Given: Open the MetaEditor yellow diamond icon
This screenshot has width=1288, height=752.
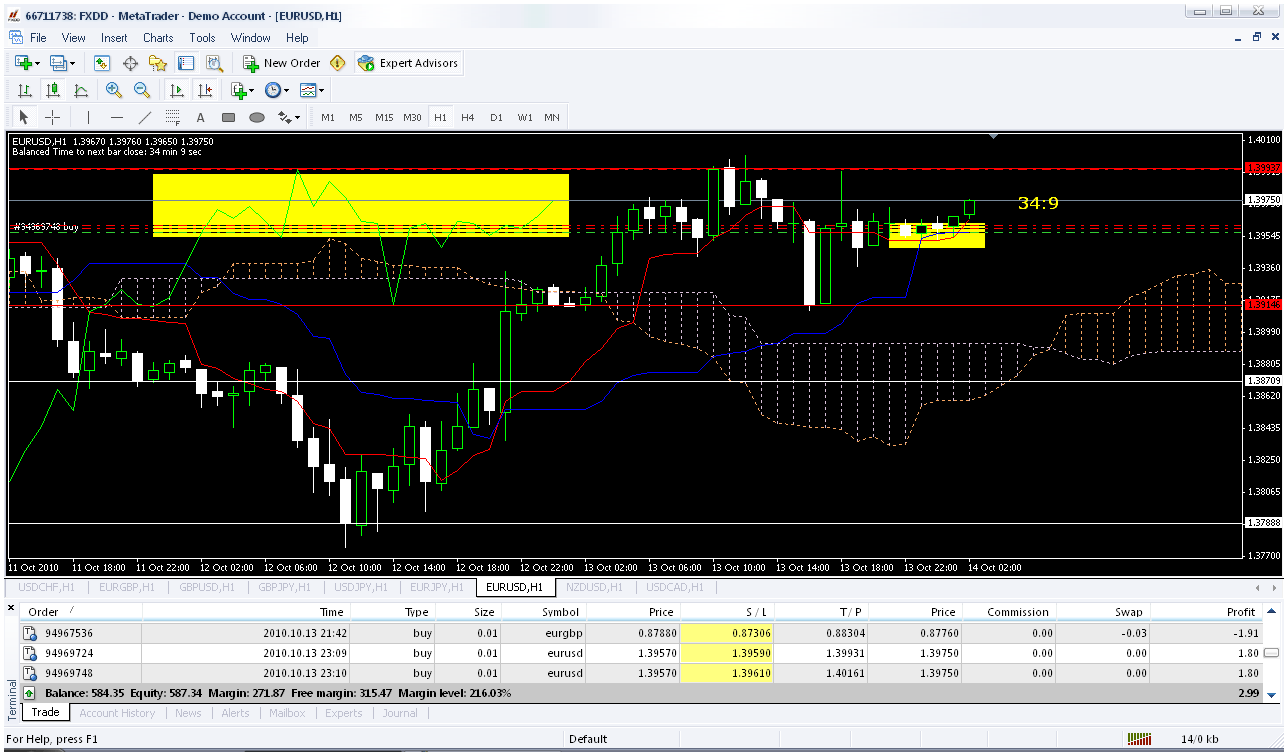Looking at the screenshot, I should point(338,63).
